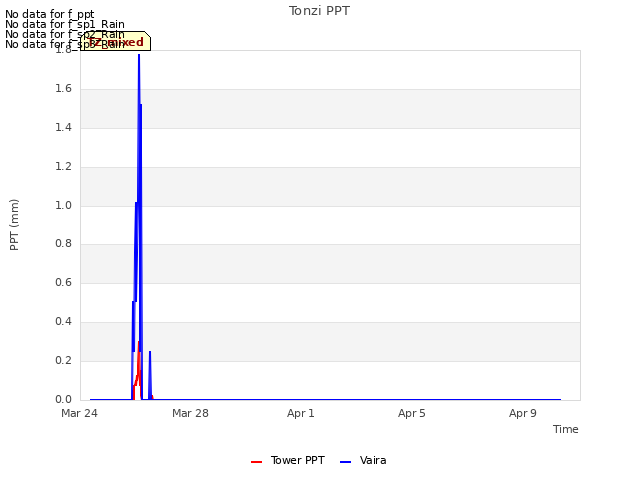Click the 1.6 y-axis tick label
Viewport: 640px width, 480px height.
pyautogui.click(x=63, y=89)
